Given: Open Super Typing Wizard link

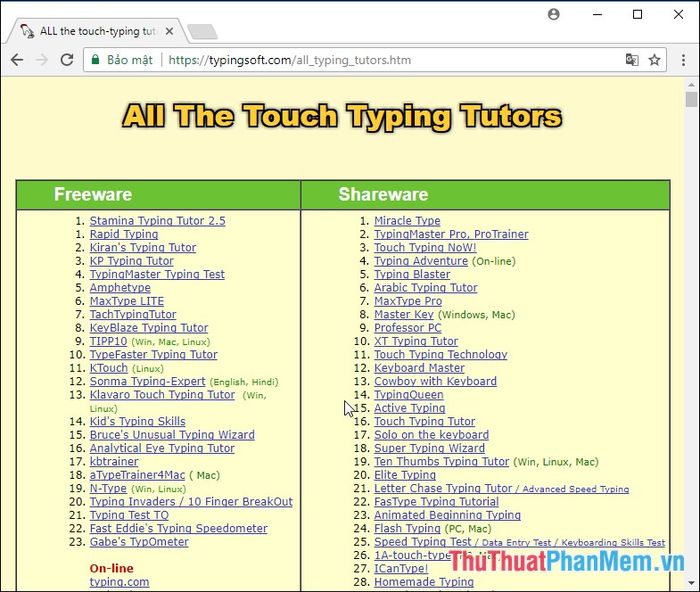Looking at the screenshot, I should point(429,448).
